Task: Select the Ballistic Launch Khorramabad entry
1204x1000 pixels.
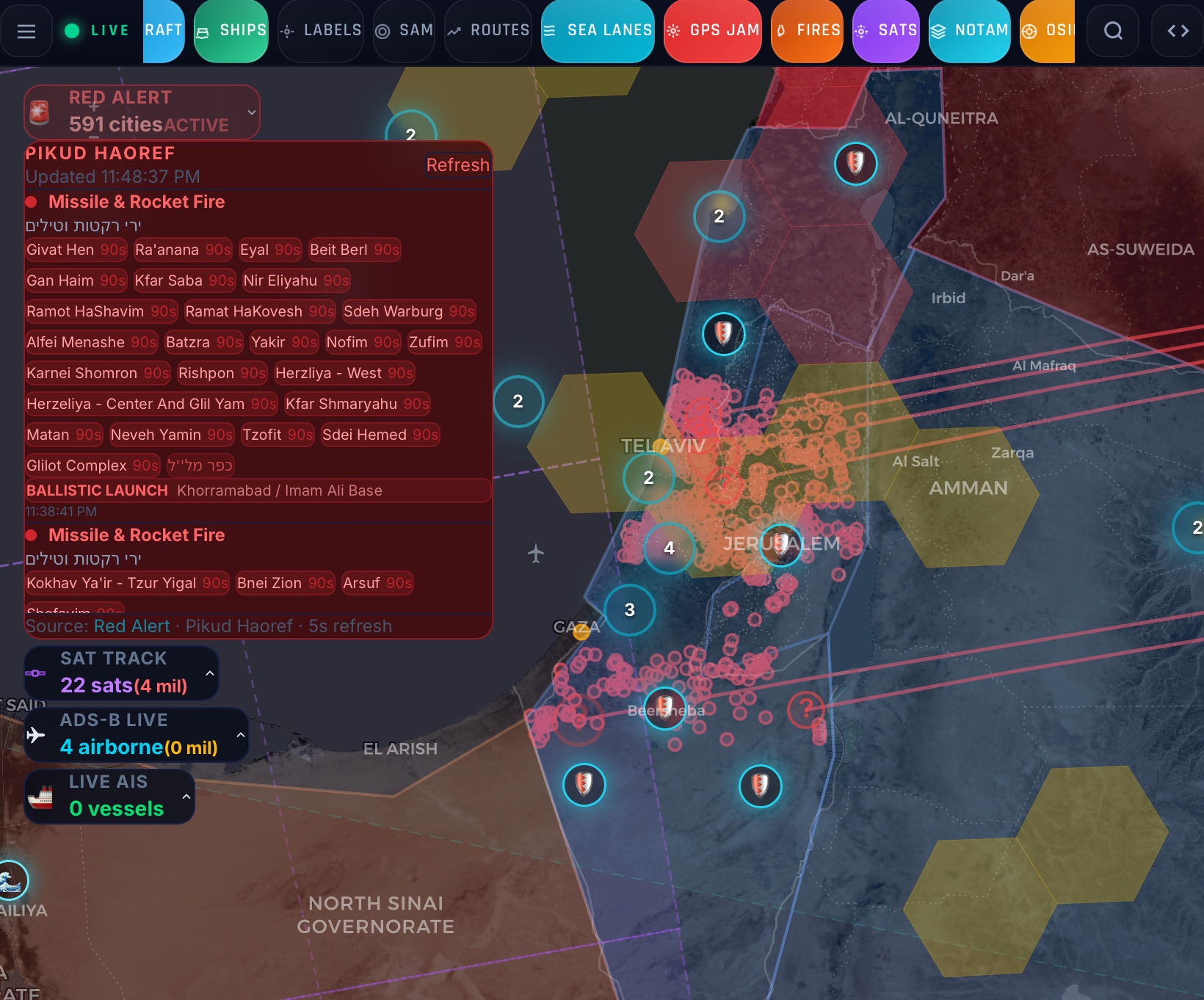Action: [257, 490]
